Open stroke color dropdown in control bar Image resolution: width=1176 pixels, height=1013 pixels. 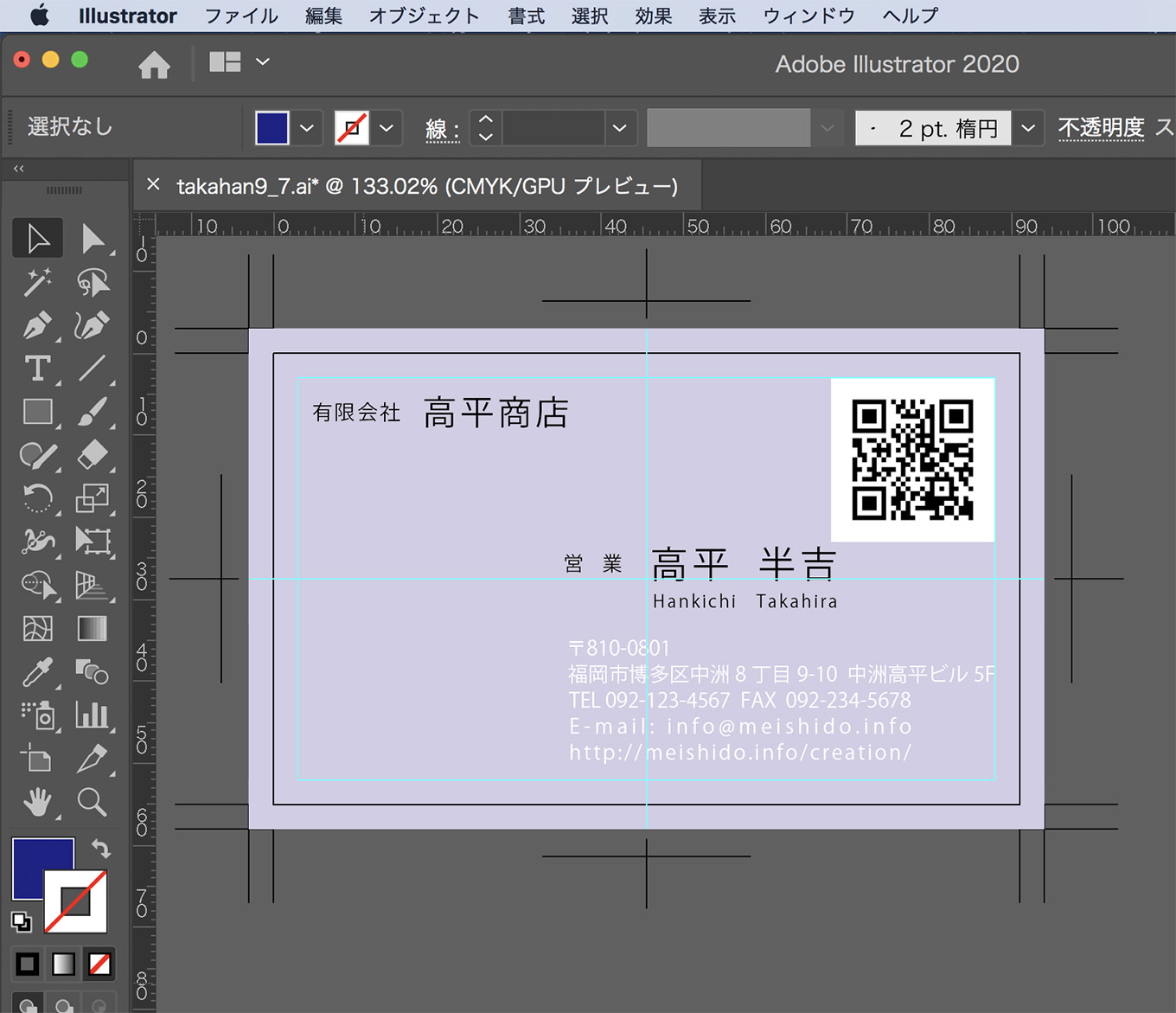pos(387,128)
